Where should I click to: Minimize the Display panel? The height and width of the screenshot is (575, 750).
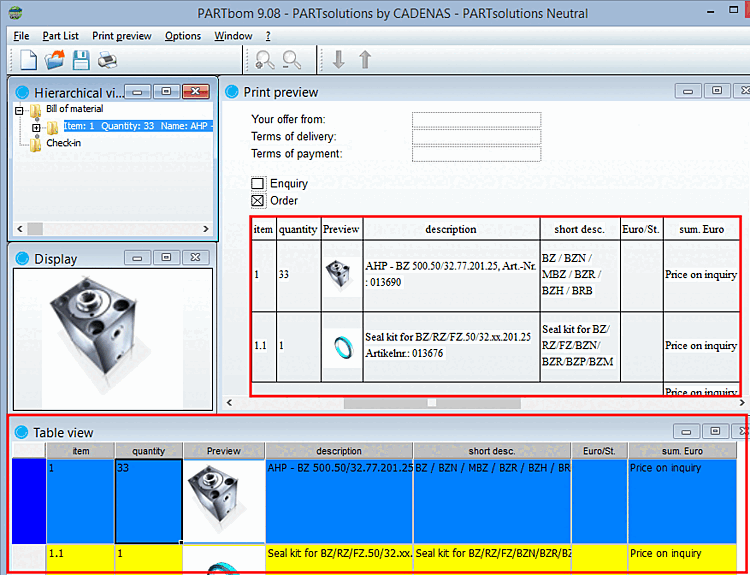(x=137, y=258)
